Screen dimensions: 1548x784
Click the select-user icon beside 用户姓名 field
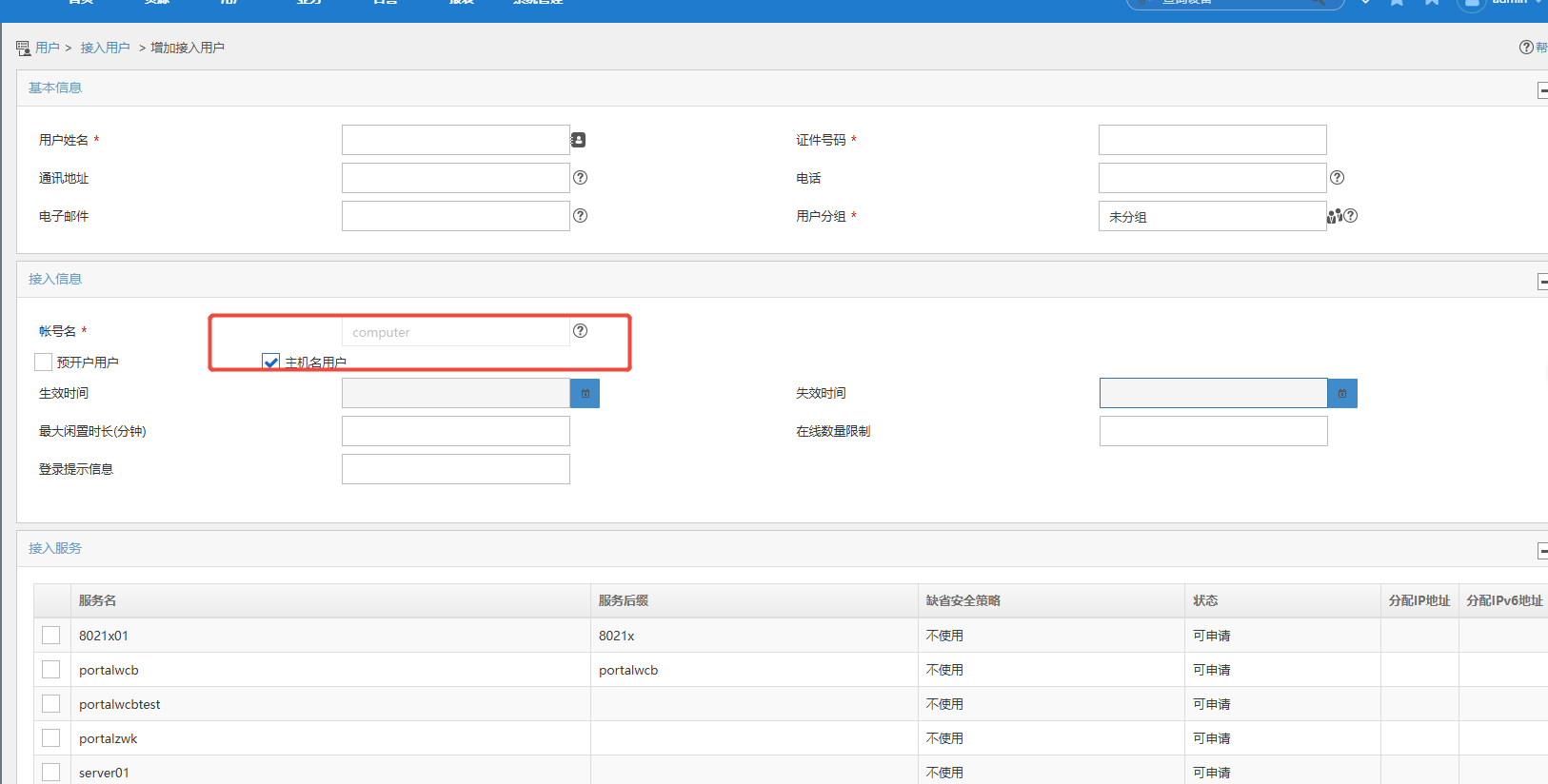(578, 140)
